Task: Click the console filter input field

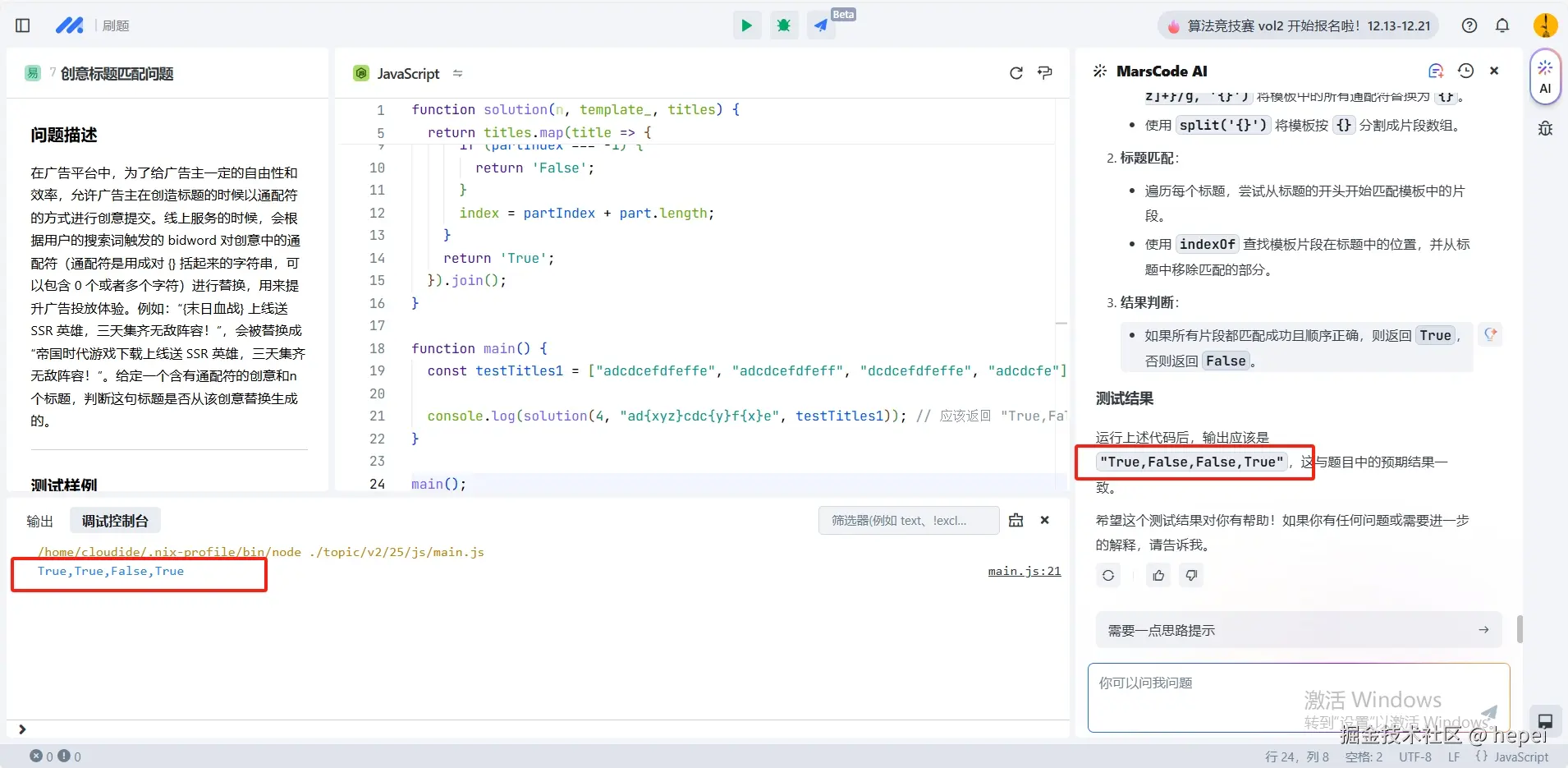Action: click(908, 521)
